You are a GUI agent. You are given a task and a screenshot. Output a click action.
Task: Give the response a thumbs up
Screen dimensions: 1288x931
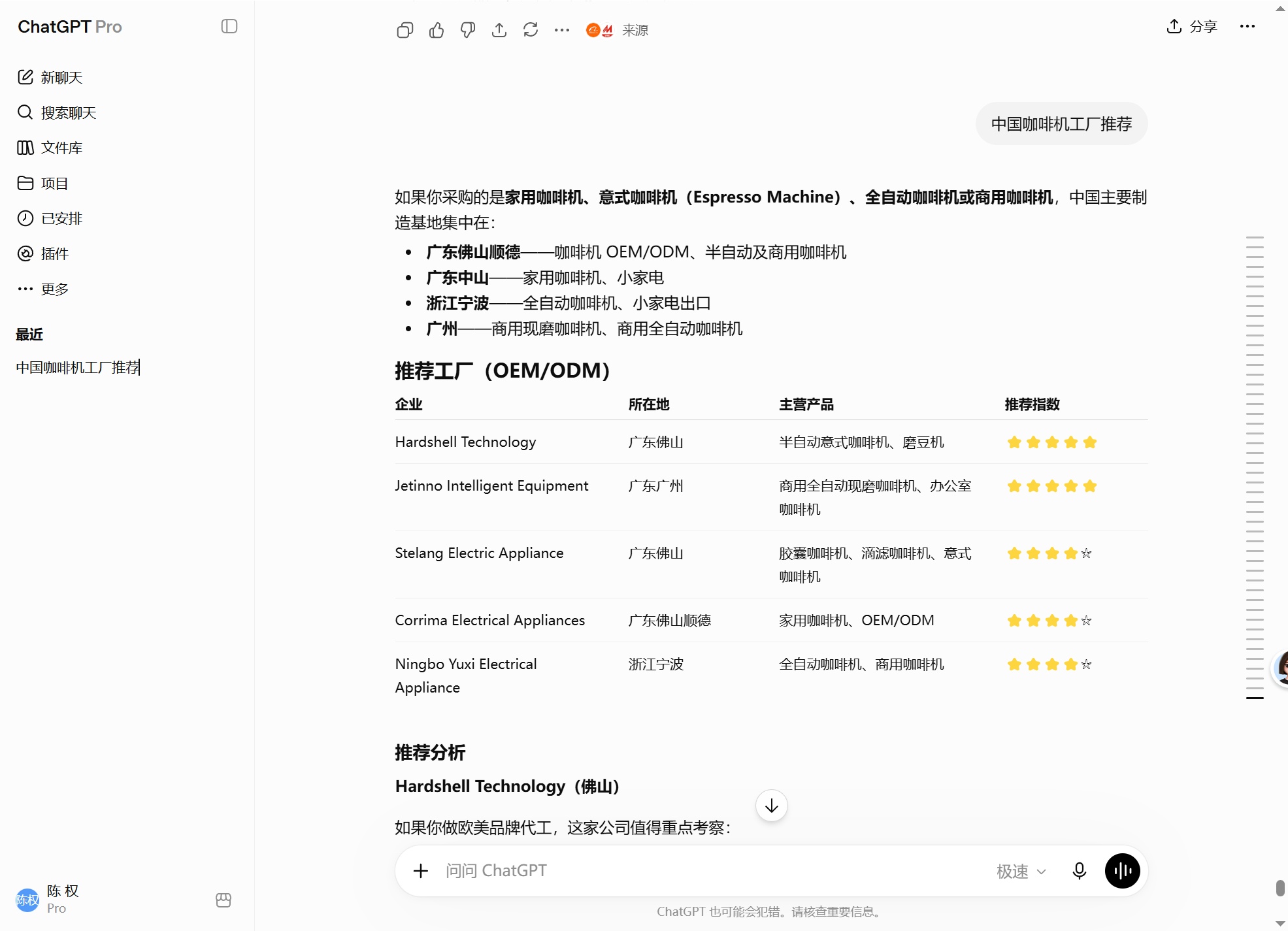click(437, 30)
